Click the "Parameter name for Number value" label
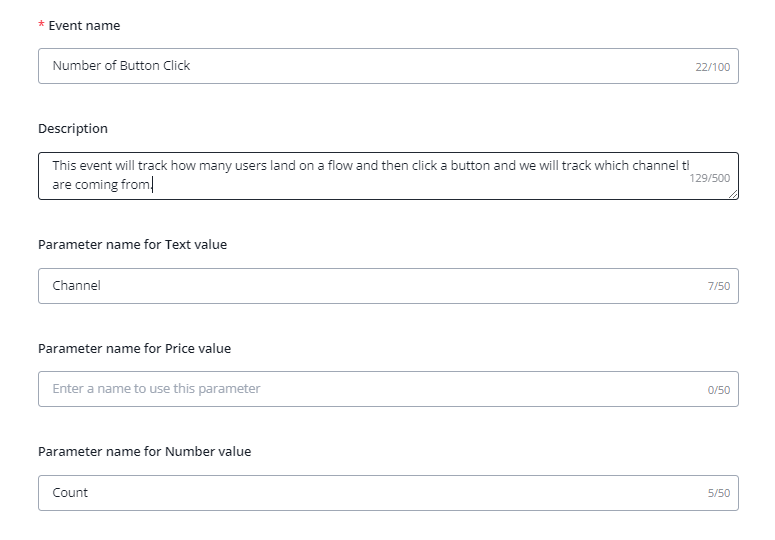 [144, 452]
